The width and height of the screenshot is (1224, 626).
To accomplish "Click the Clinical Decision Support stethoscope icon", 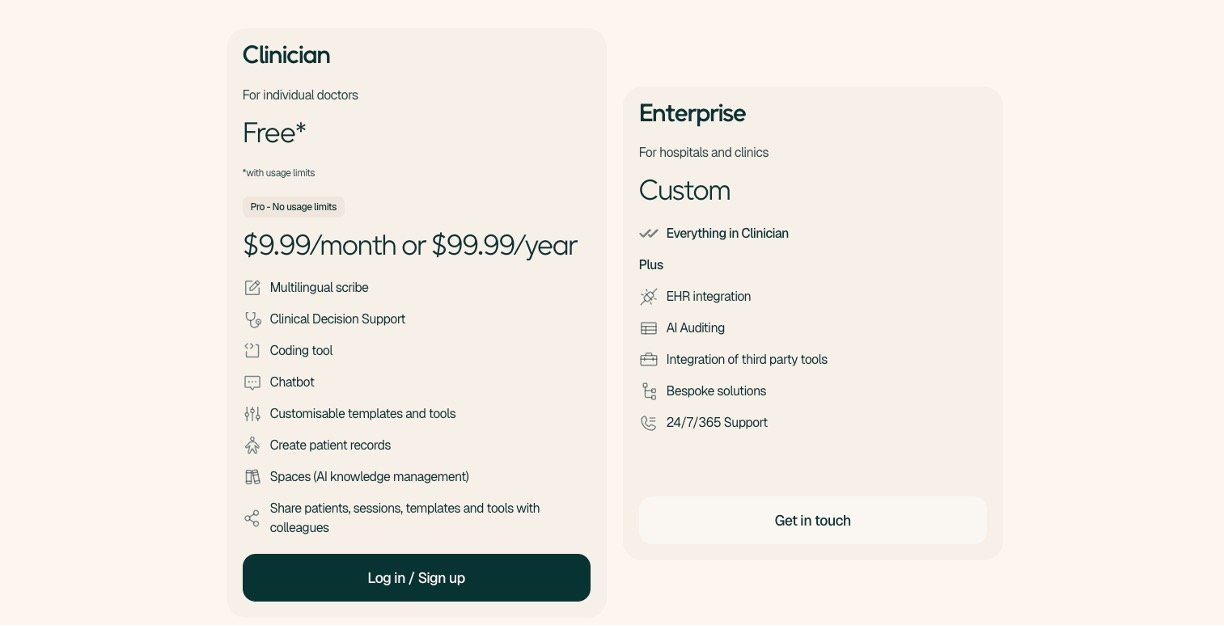I will click(x=252, y=320).
